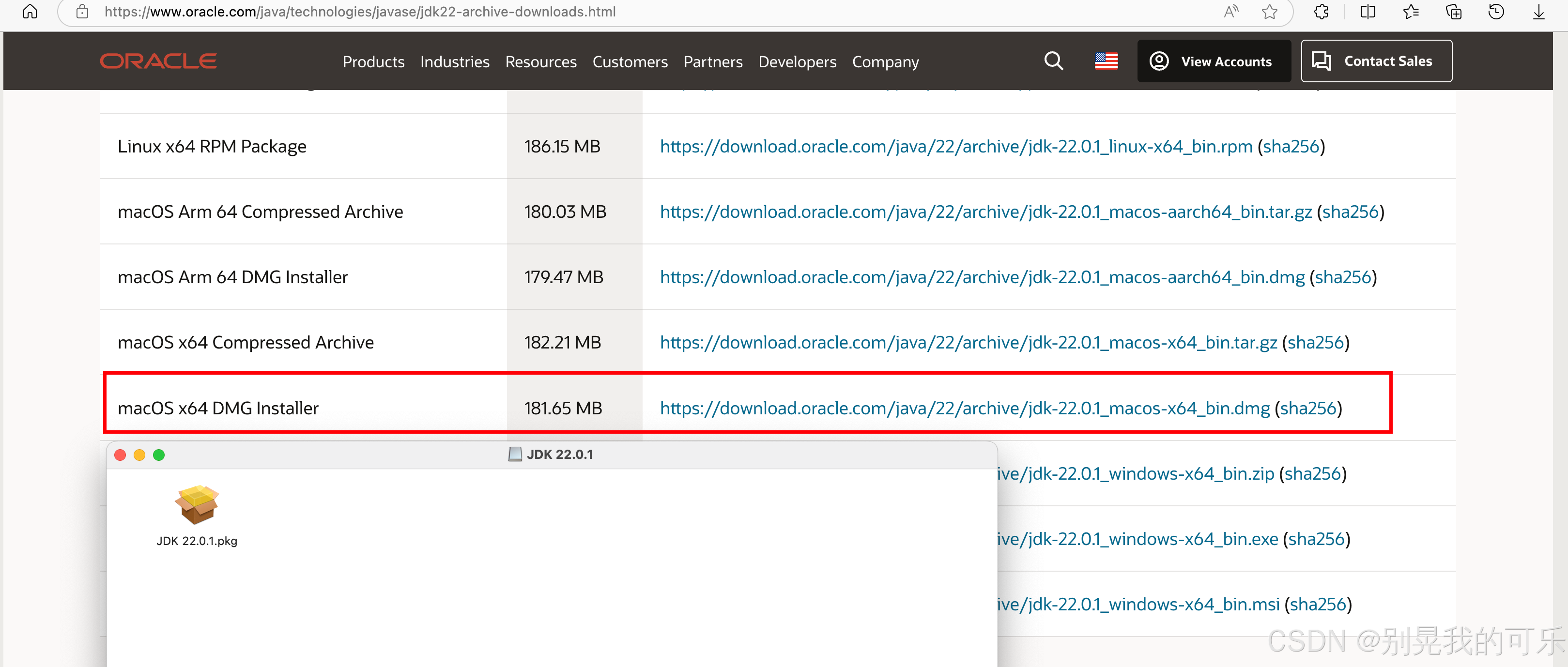Open the Oracle site search icon
The image size is (1568, 667).
tap(1054, 61)
